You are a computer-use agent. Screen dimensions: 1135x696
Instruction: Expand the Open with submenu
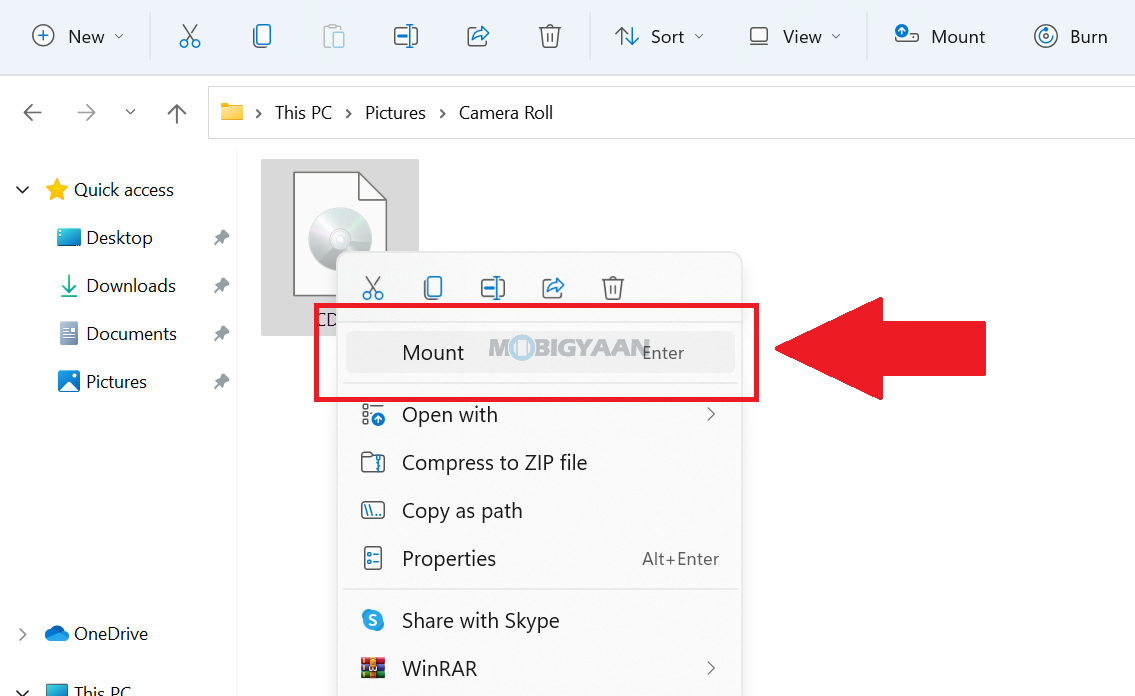coord(450,414)
